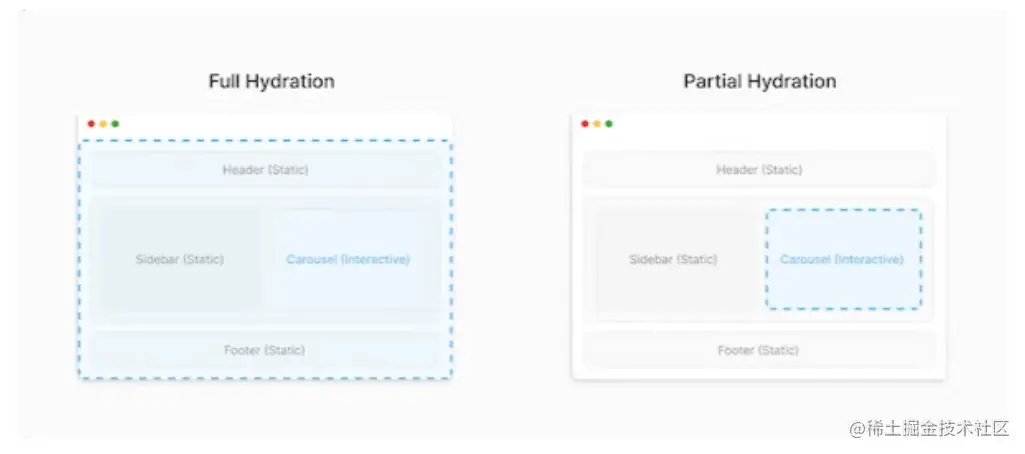This screenshot has height=454, width=1025.
Task: Click the green dot in Full Hydration window
Action: [115, 124]
